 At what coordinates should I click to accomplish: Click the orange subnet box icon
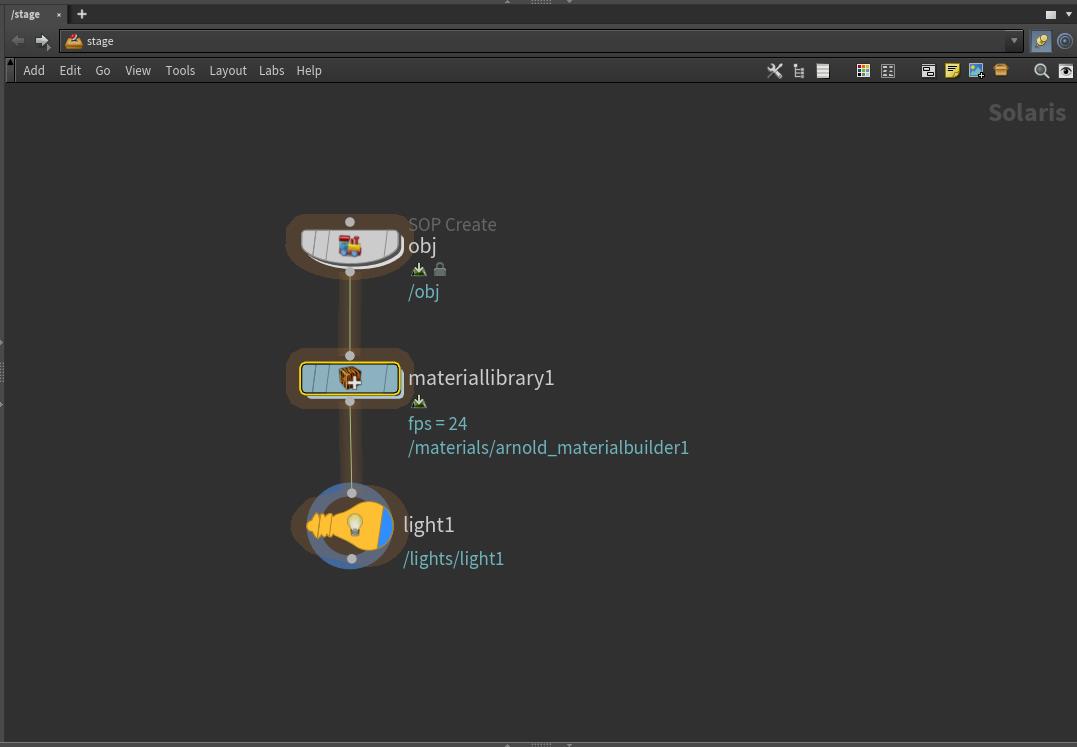(1001, 71)
